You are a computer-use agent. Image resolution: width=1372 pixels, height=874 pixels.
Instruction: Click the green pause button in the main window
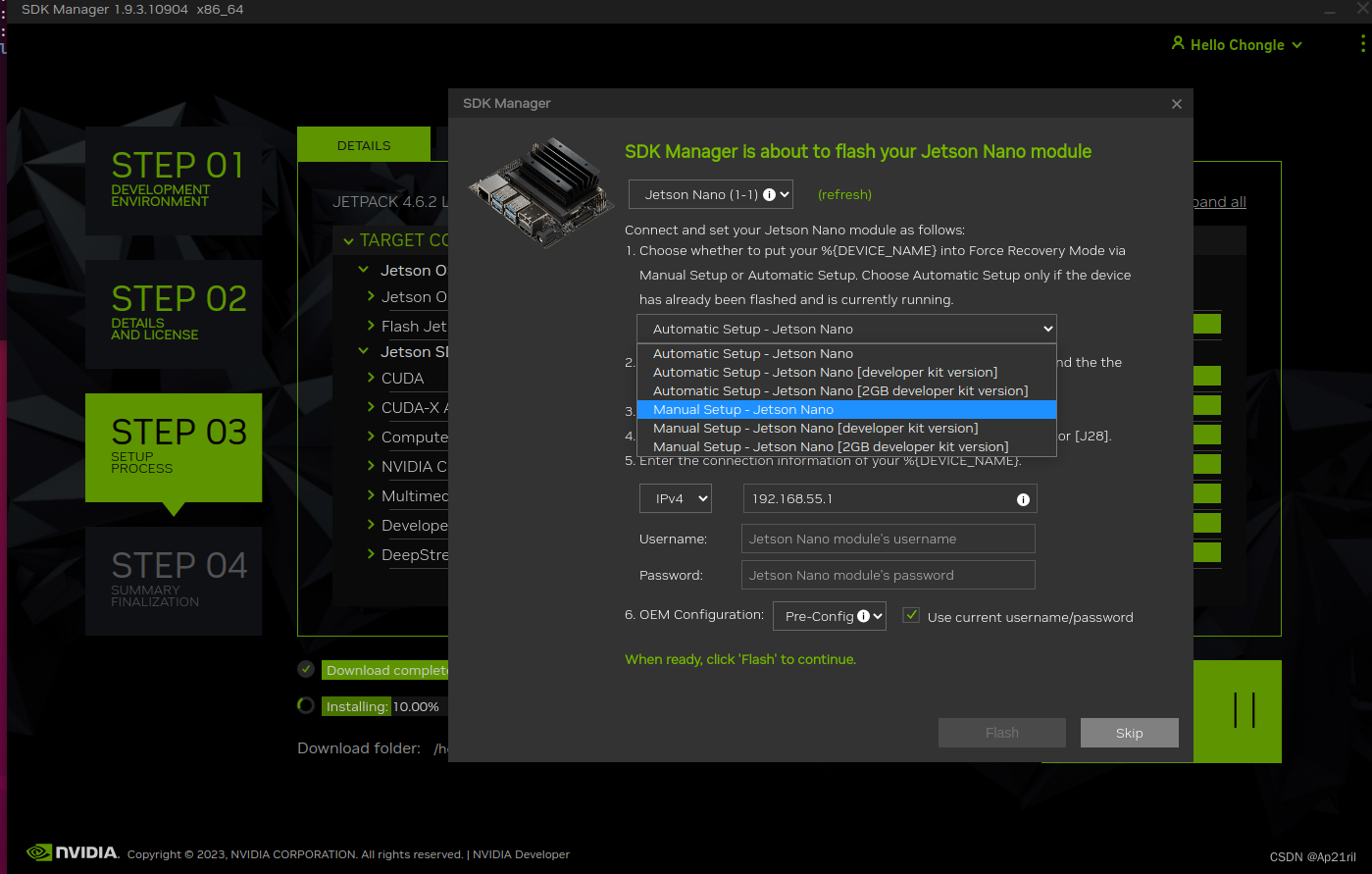pyautogui.click(x=1244, y=709)
